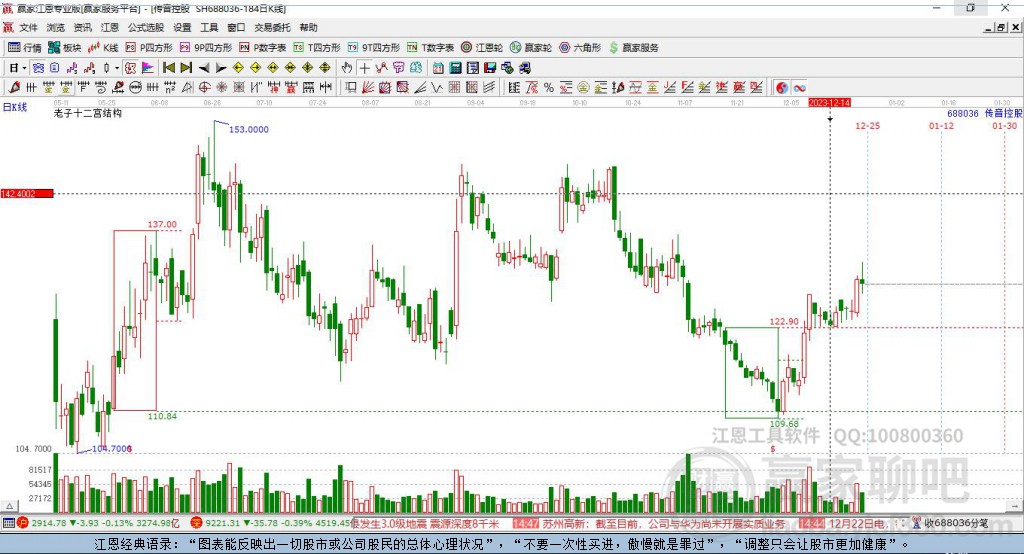The height and width of the screenshot is (554, 1024).
Task: Click the 12-25 cycle date label
Action: click(x=867, y=125)
